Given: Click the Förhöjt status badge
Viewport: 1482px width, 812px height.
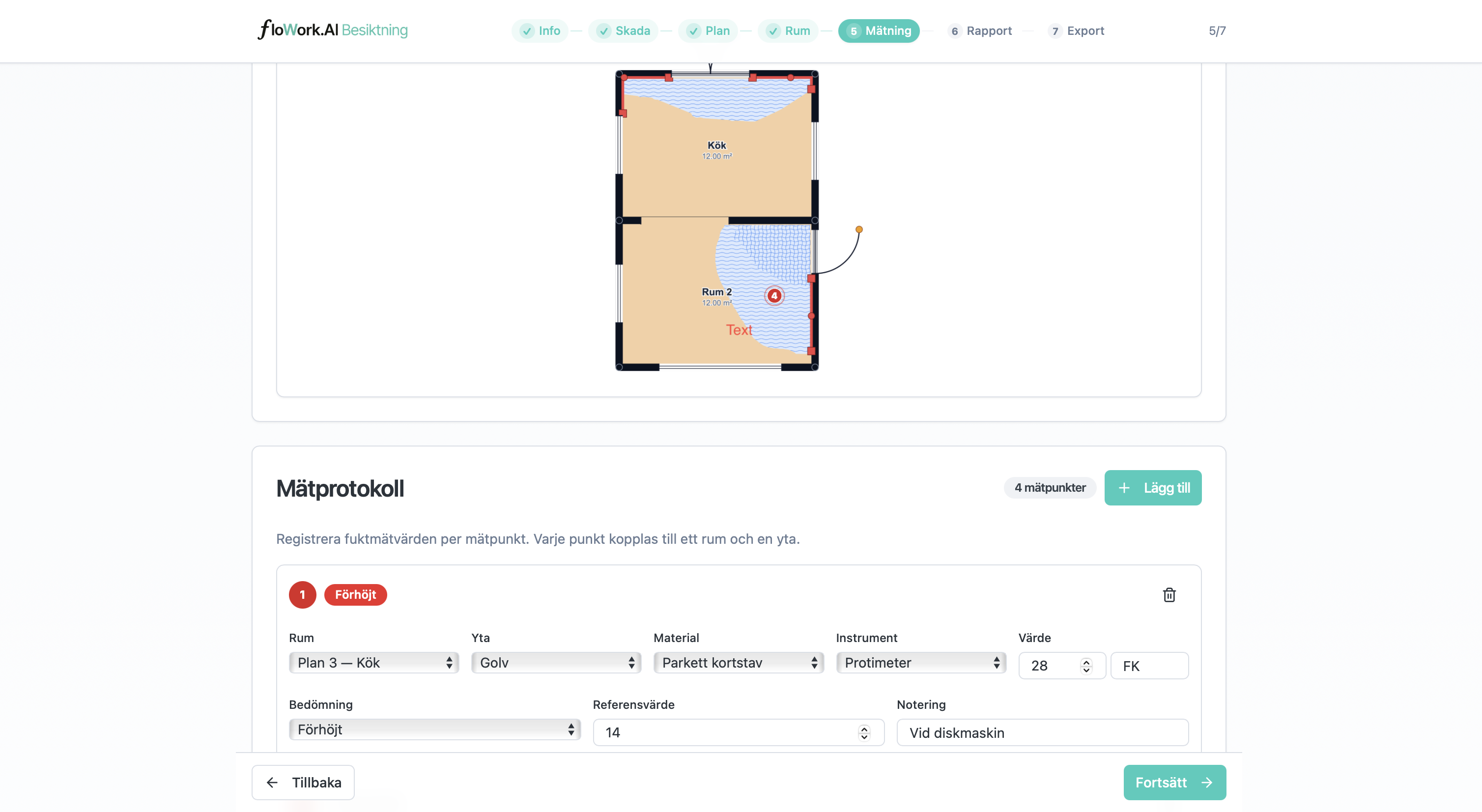Looking at the screenshot, I should (x=356, y=594).
